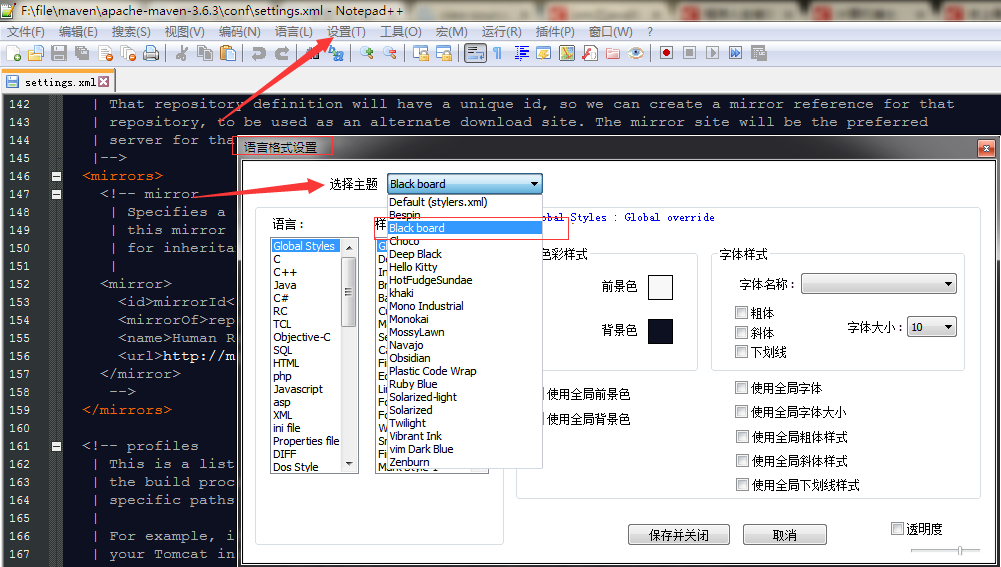Image resolution: width=1001 pixels, height=567 pixels.
Task: Run macro multiple times icon
Action: (x=735, y=53)
